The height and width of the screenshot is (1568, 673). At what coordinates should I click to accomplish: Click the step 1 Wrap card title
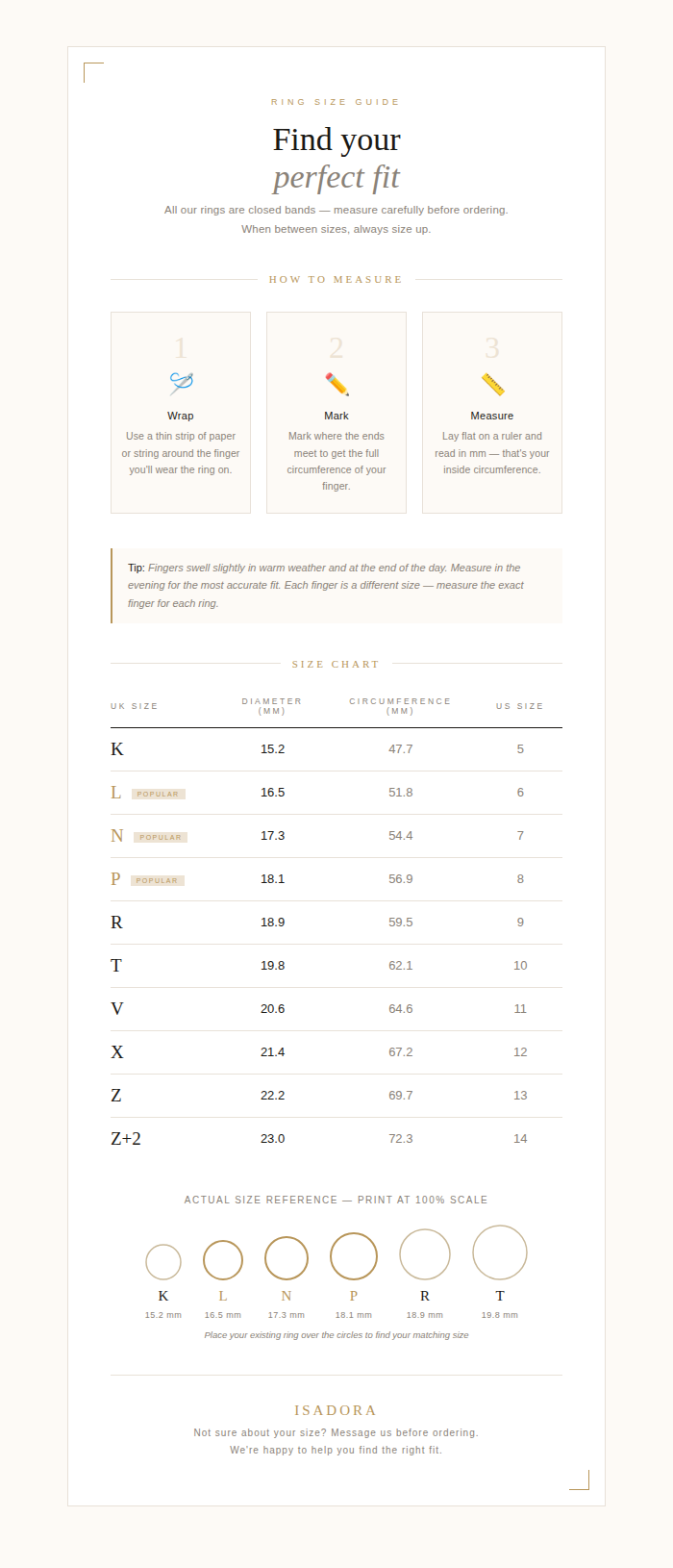(181, 416)
